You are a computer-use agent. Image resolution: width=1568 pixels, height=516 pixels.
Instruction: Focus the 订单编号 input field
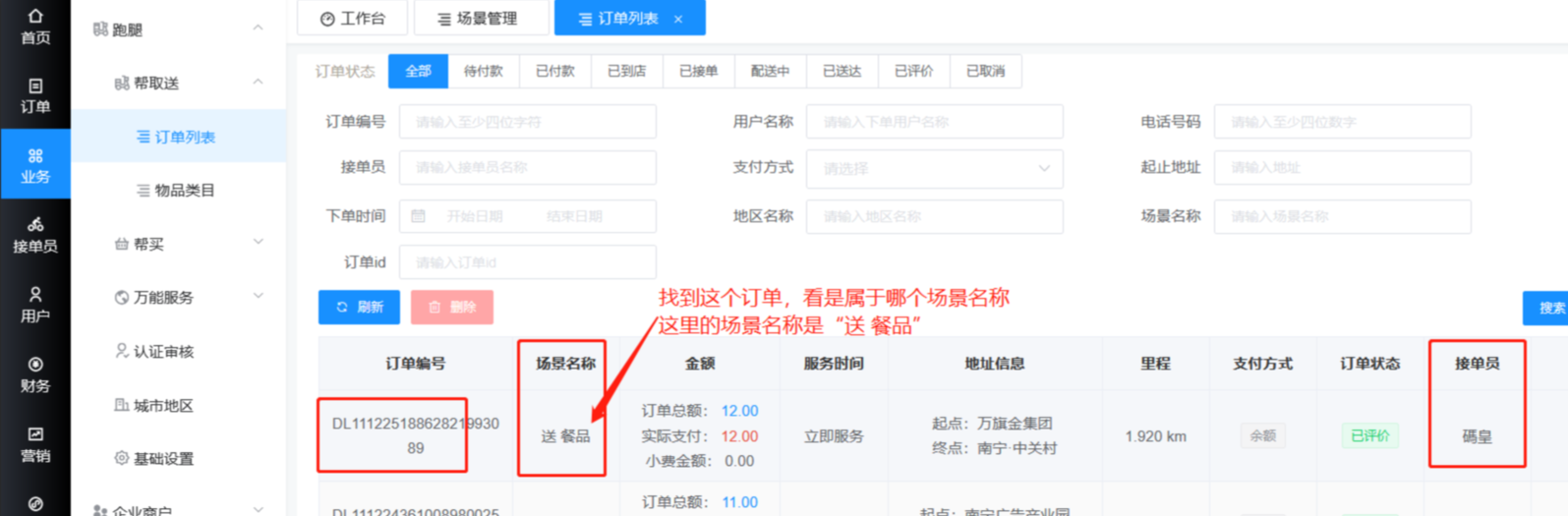(x=527, y=122)
